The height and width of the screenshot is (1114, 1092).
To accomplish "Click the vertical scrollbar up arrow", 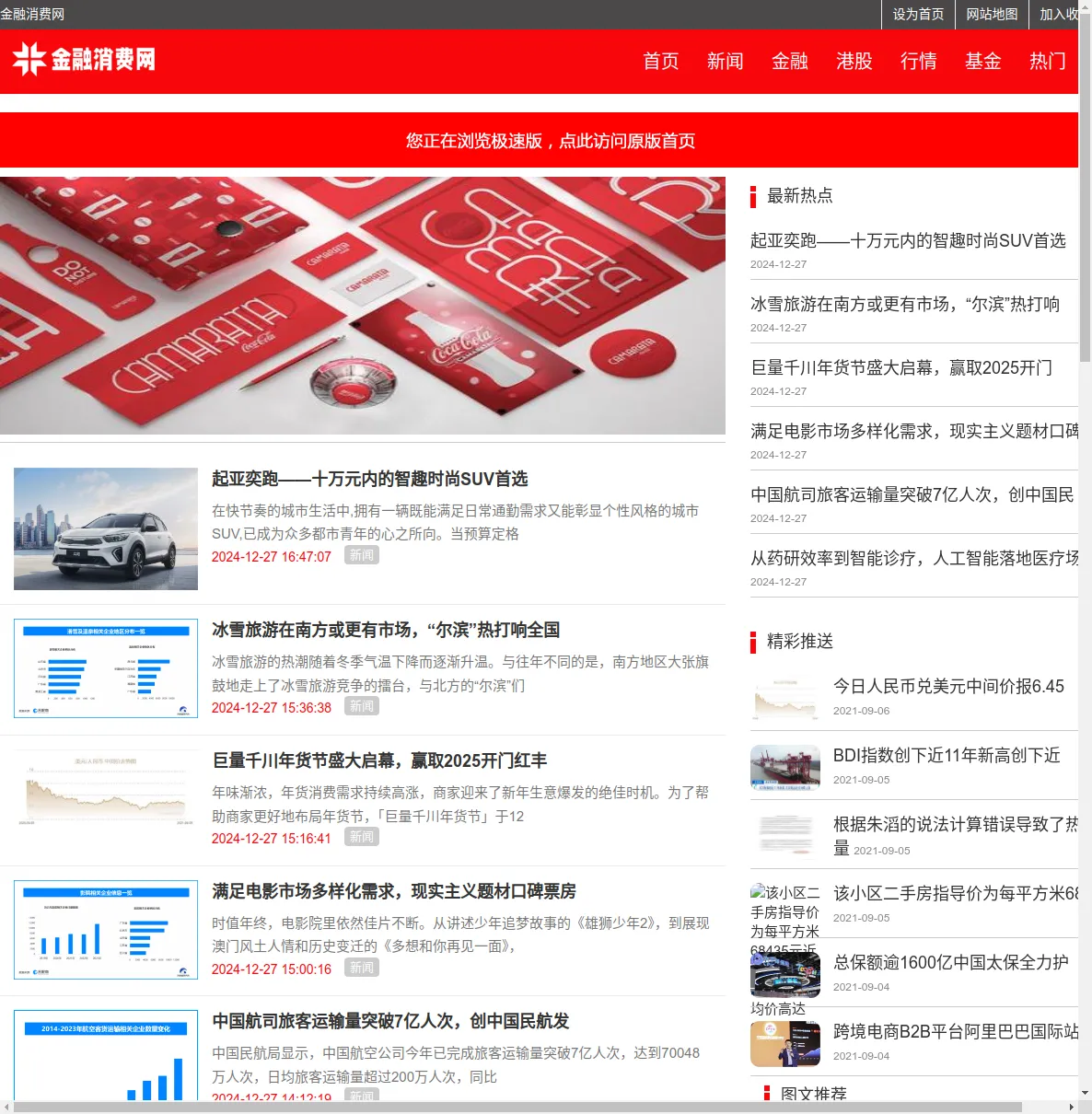I will coord(1085,6).
